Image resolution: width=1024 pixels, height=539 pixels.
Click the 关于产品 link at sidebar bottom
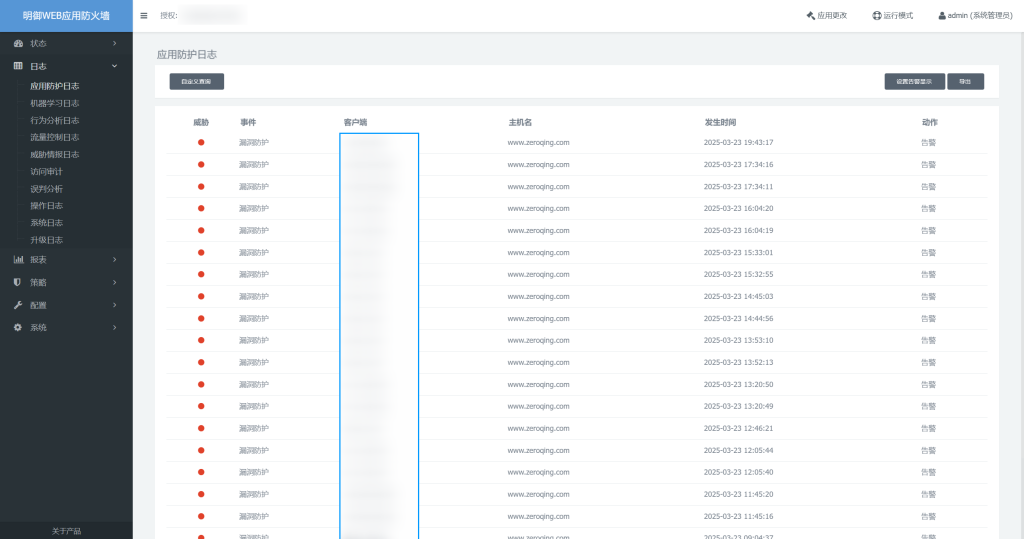pos(66,531)
